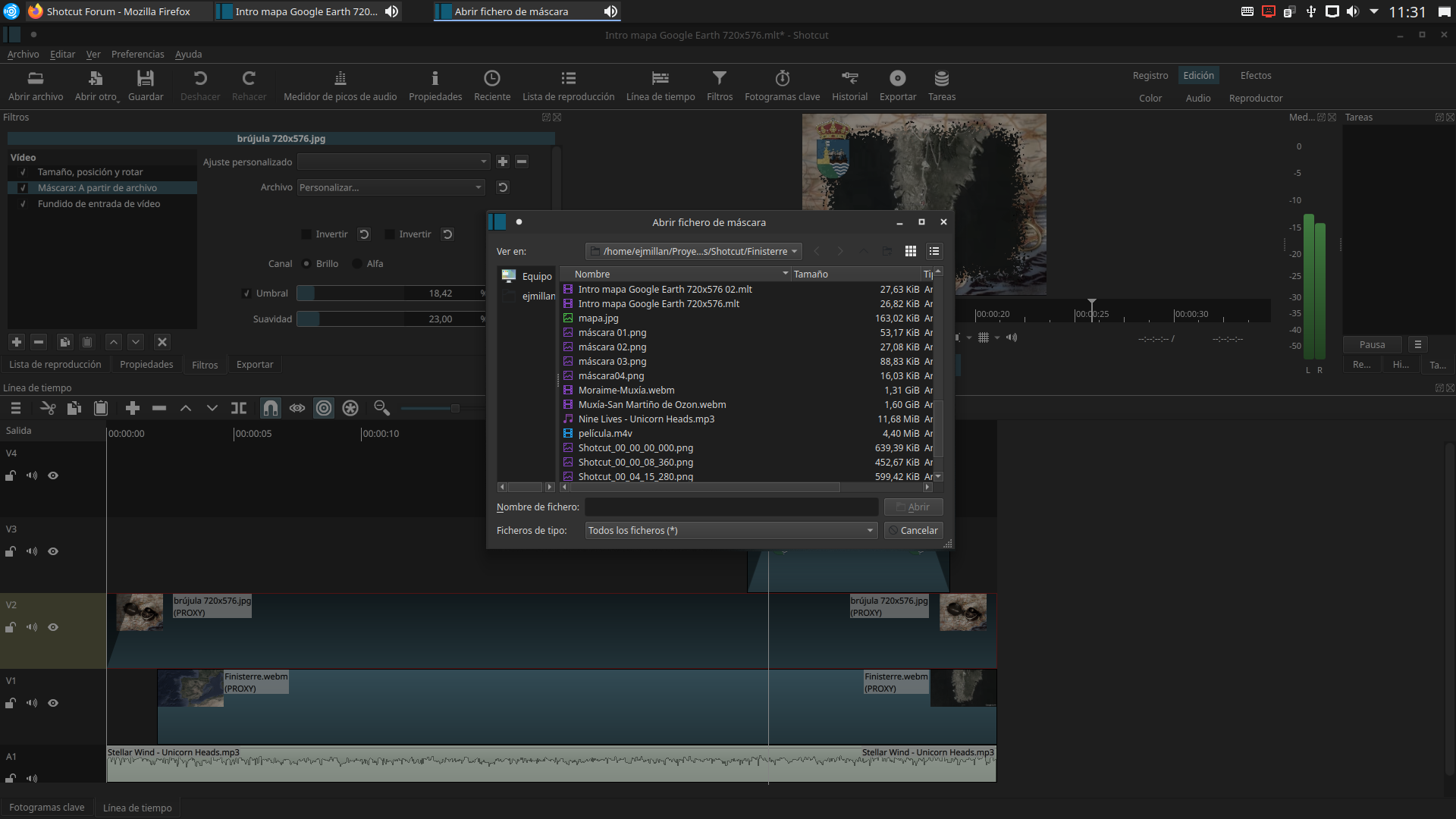
Task: Open the system tray dropdown arrow
Action: click(x=1374, y=11)
